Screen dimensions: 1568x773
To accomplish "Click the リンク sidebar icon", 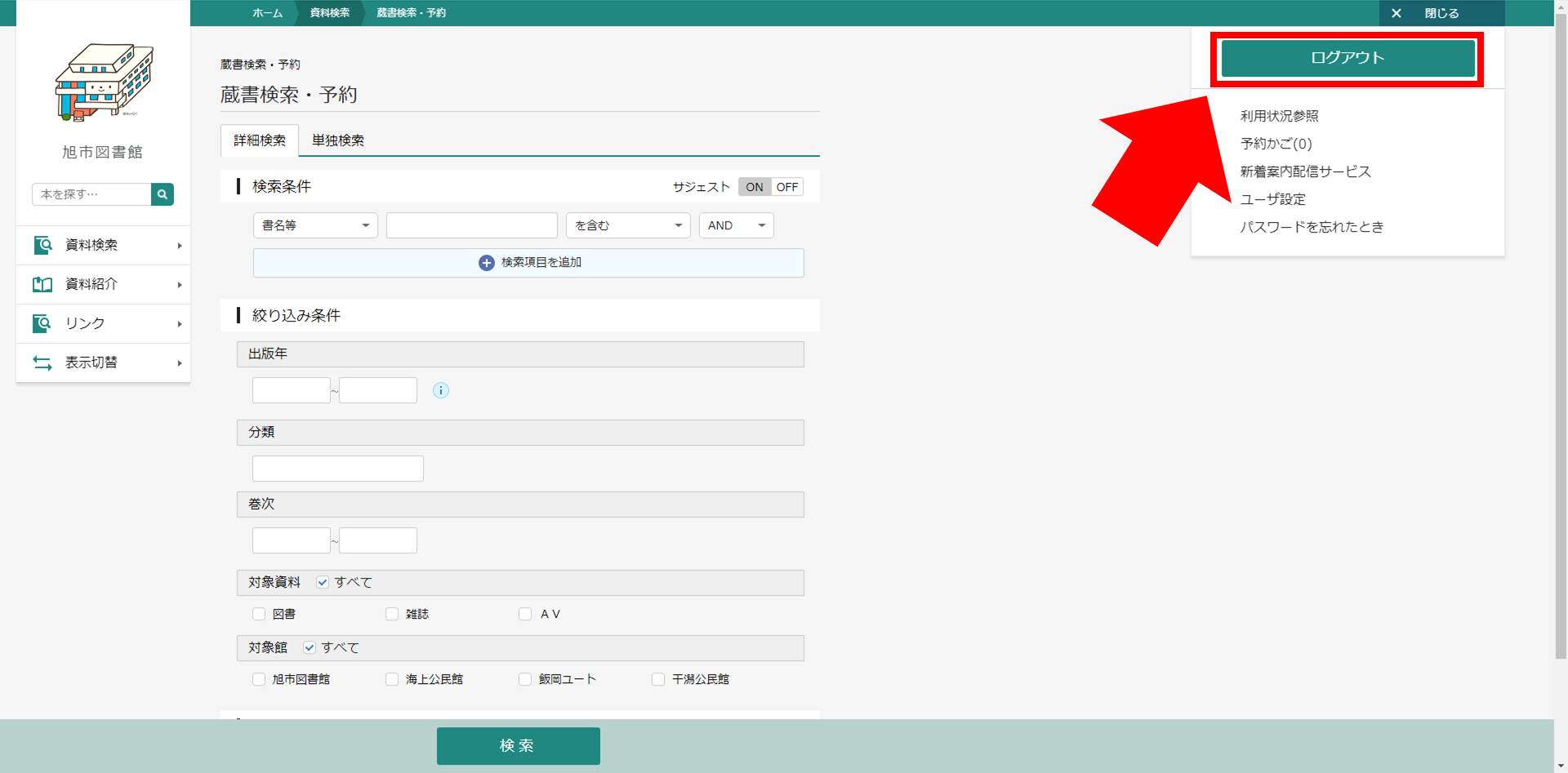I will click(x=42, y=323).
